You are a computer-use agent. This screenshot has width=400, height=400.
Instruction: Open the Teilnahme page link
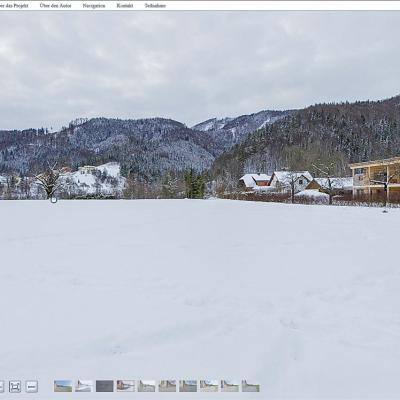[155, 6]
